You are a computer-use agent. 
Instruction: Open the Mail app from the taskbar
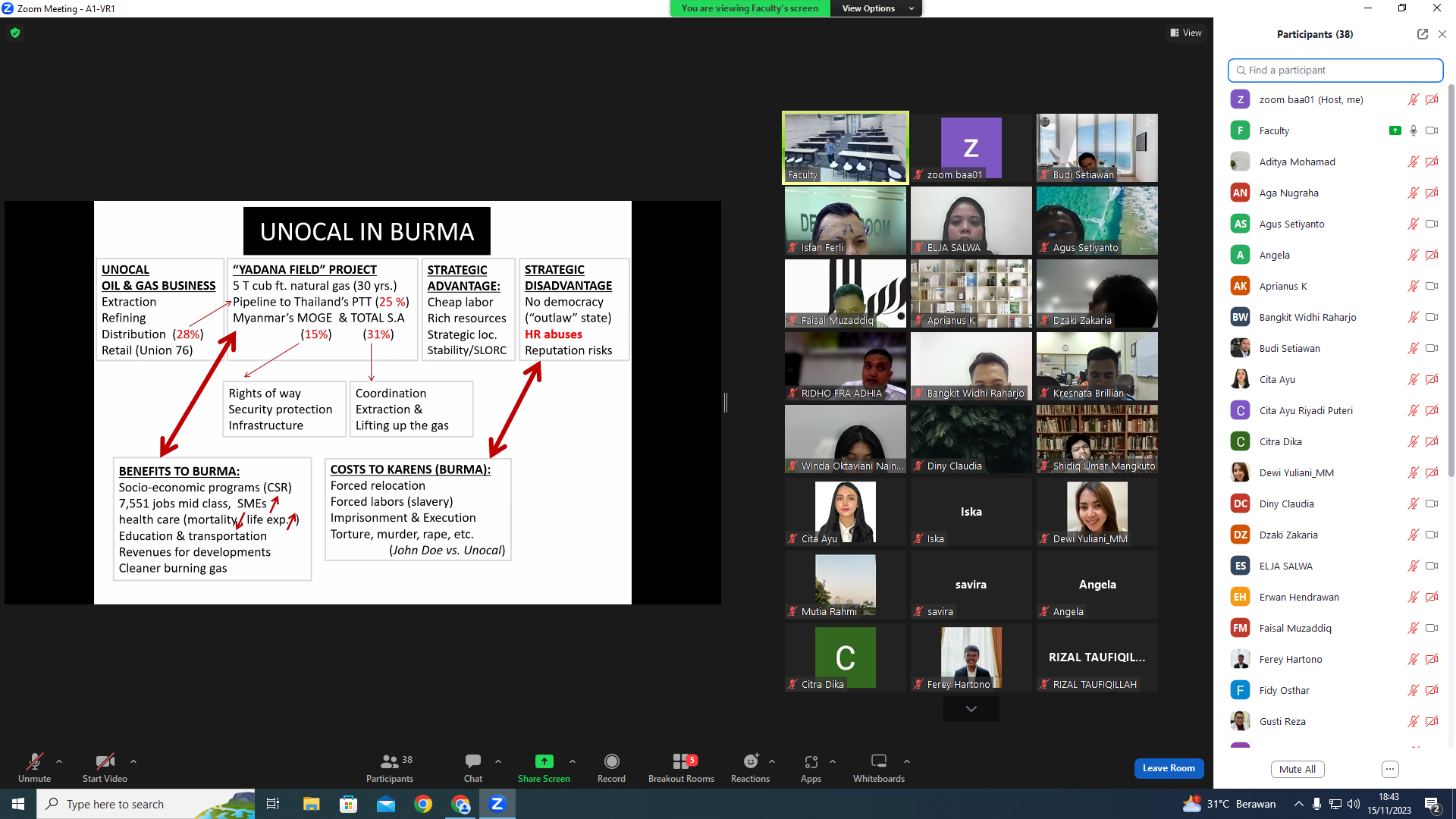(x=386, y=804)
